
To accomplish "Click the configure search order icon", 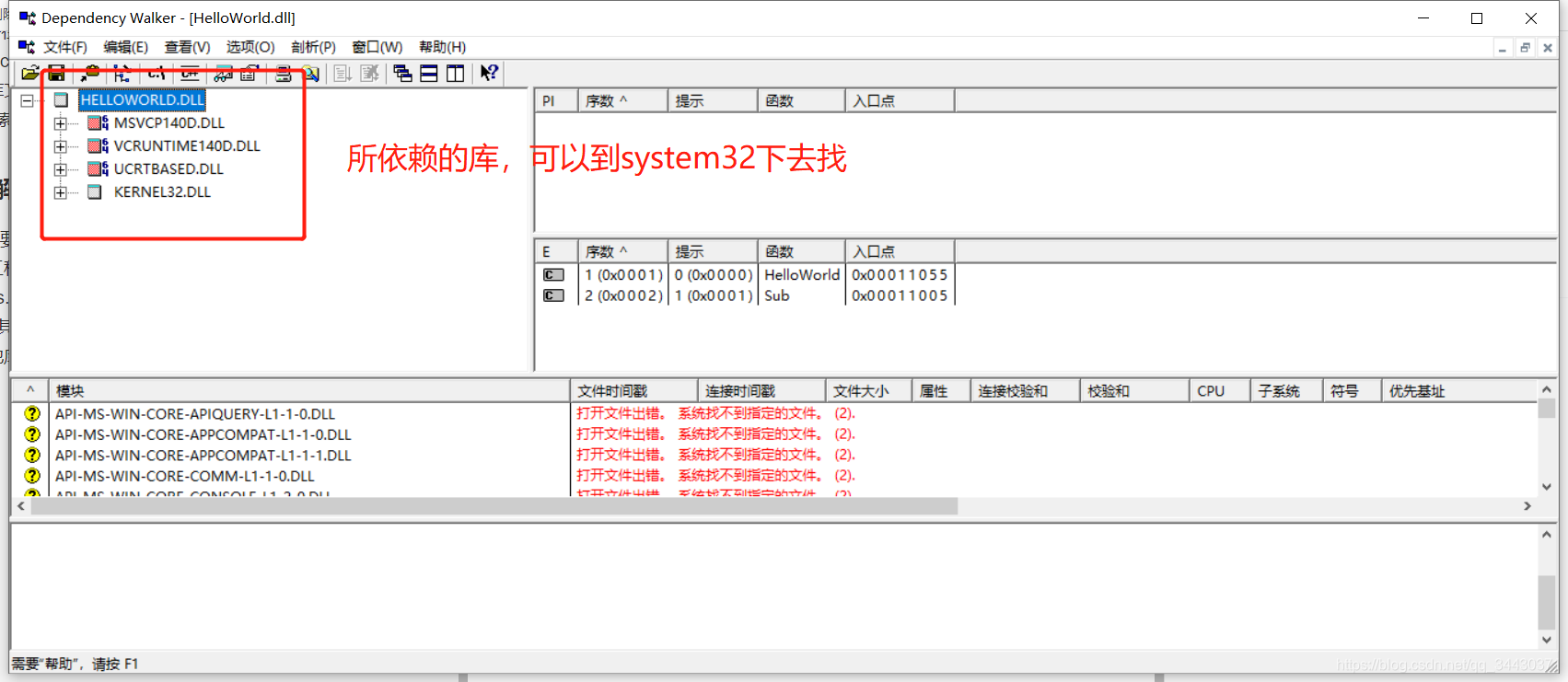I will pos(311,74).
